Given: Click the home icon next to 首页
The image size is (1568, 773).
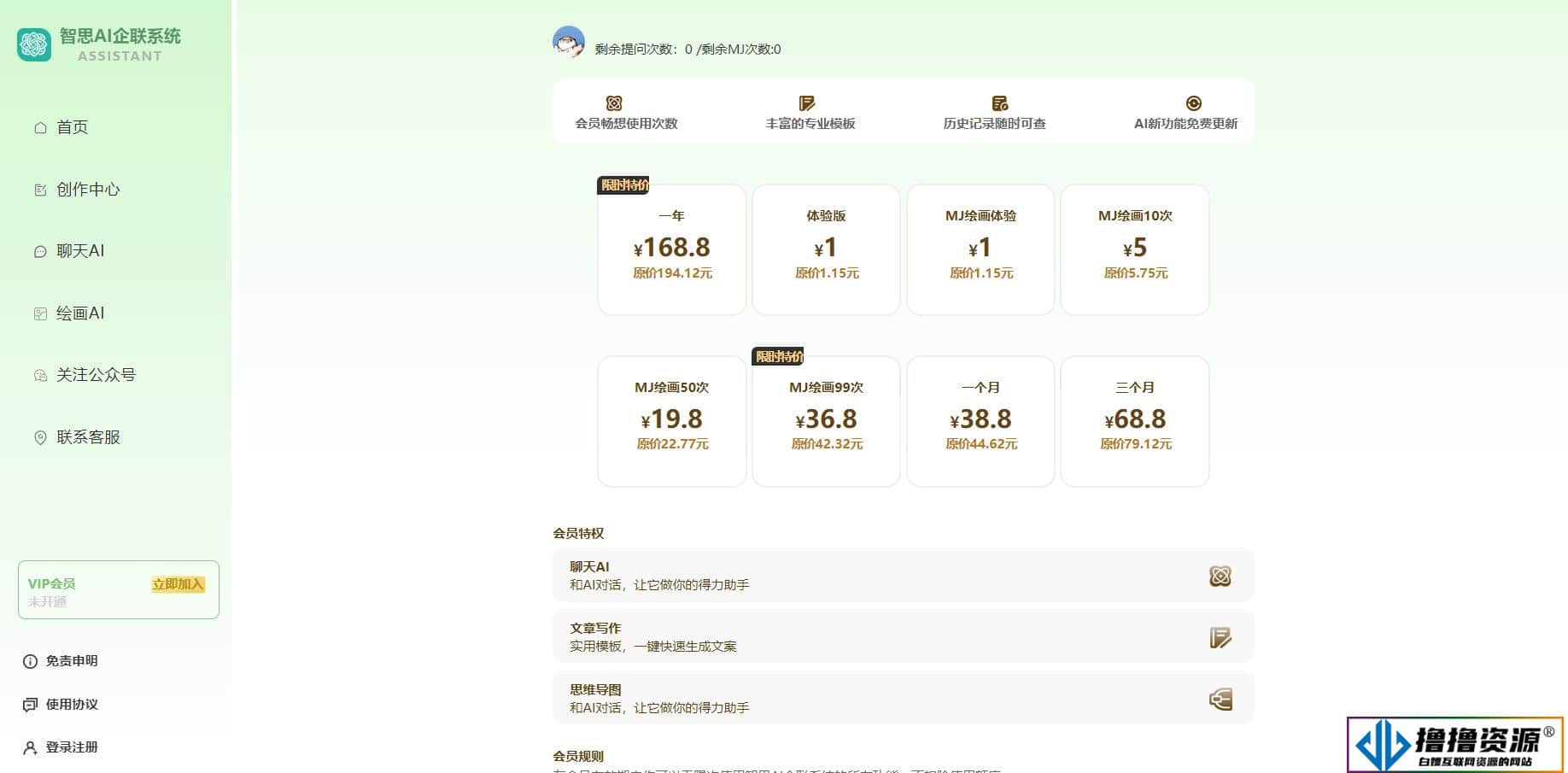Looking at the screenshot, I should [40, 127].
